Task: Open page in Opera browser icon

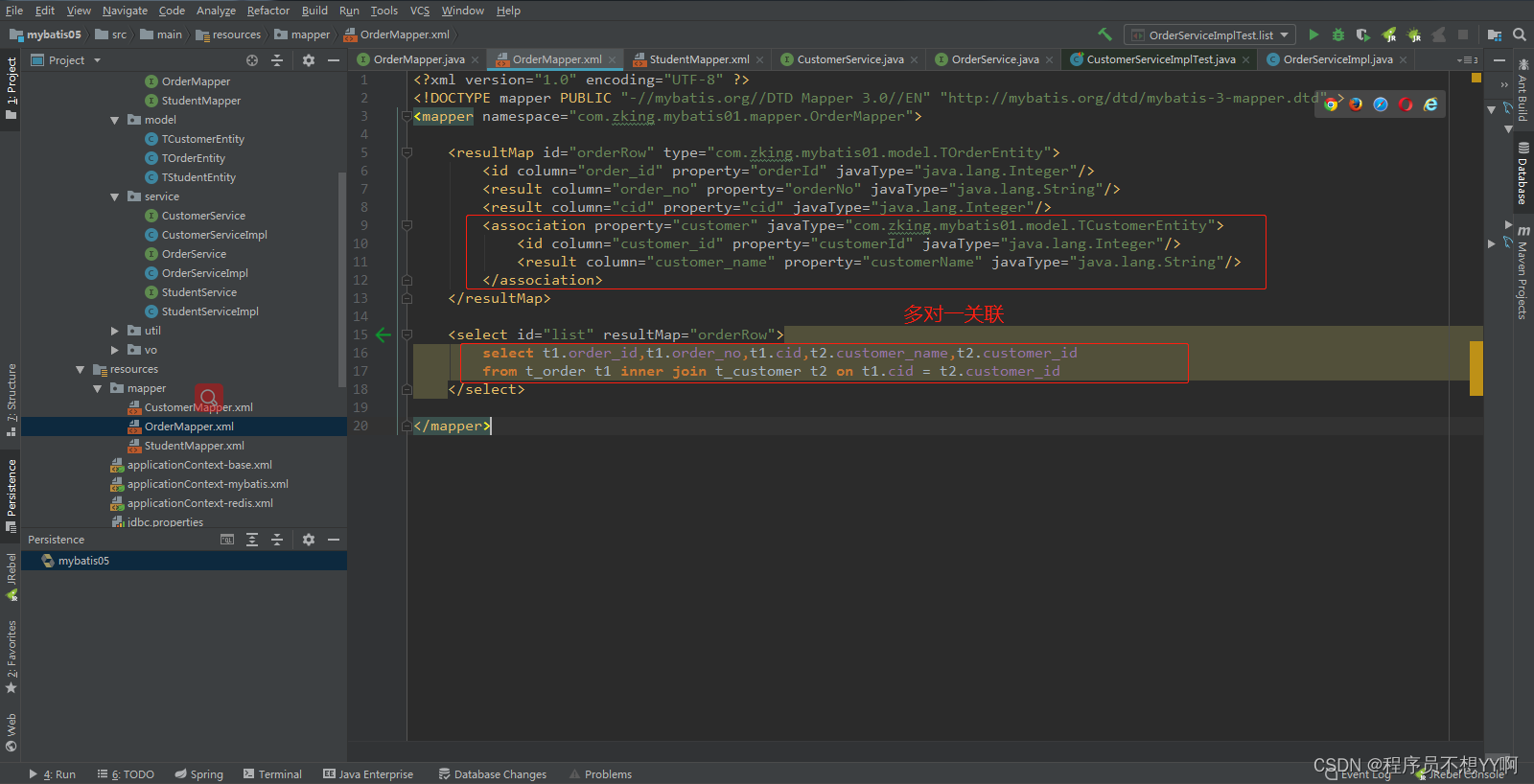Action: pos(1406,104)
